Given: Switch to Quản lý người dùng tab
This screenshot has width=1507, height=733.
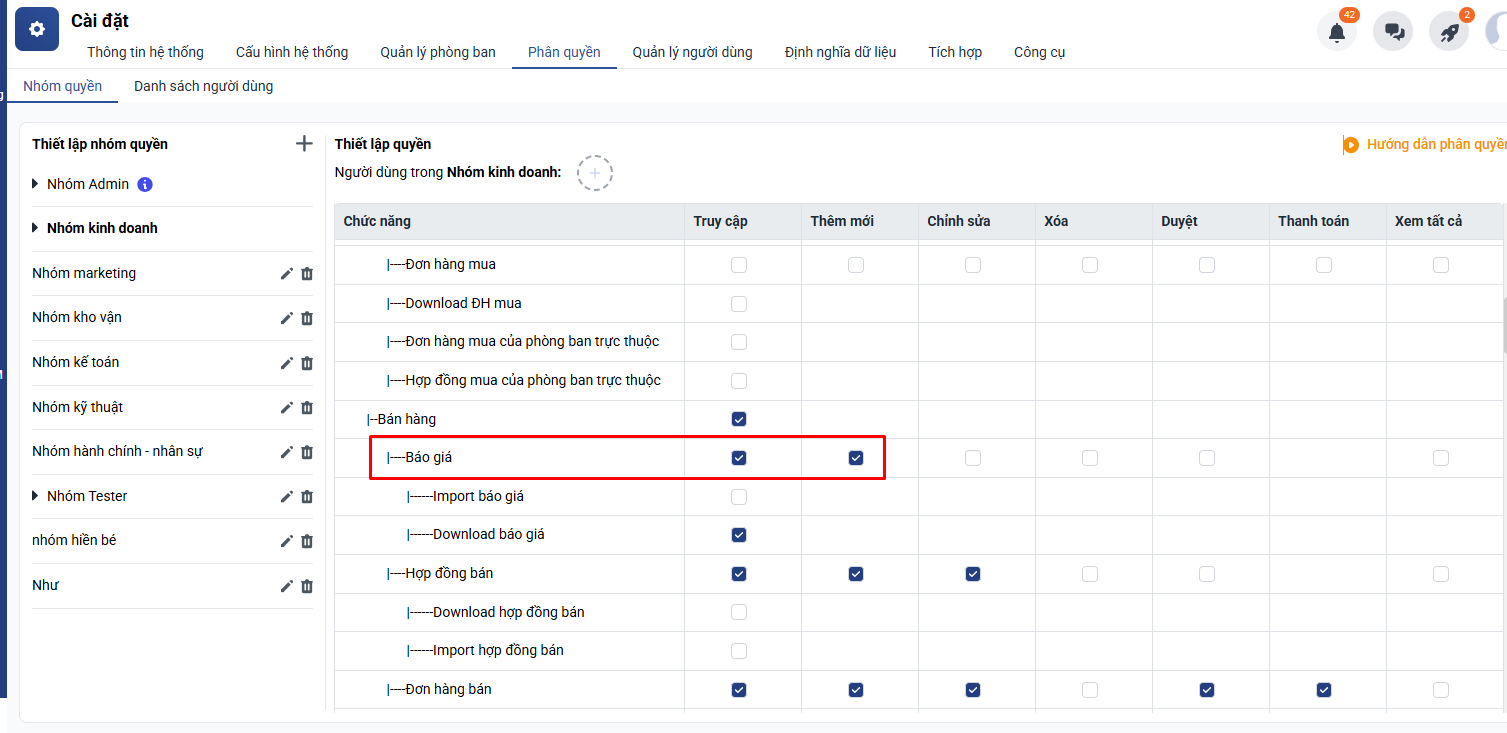Looking at the screenshot, I should (692, 52).
